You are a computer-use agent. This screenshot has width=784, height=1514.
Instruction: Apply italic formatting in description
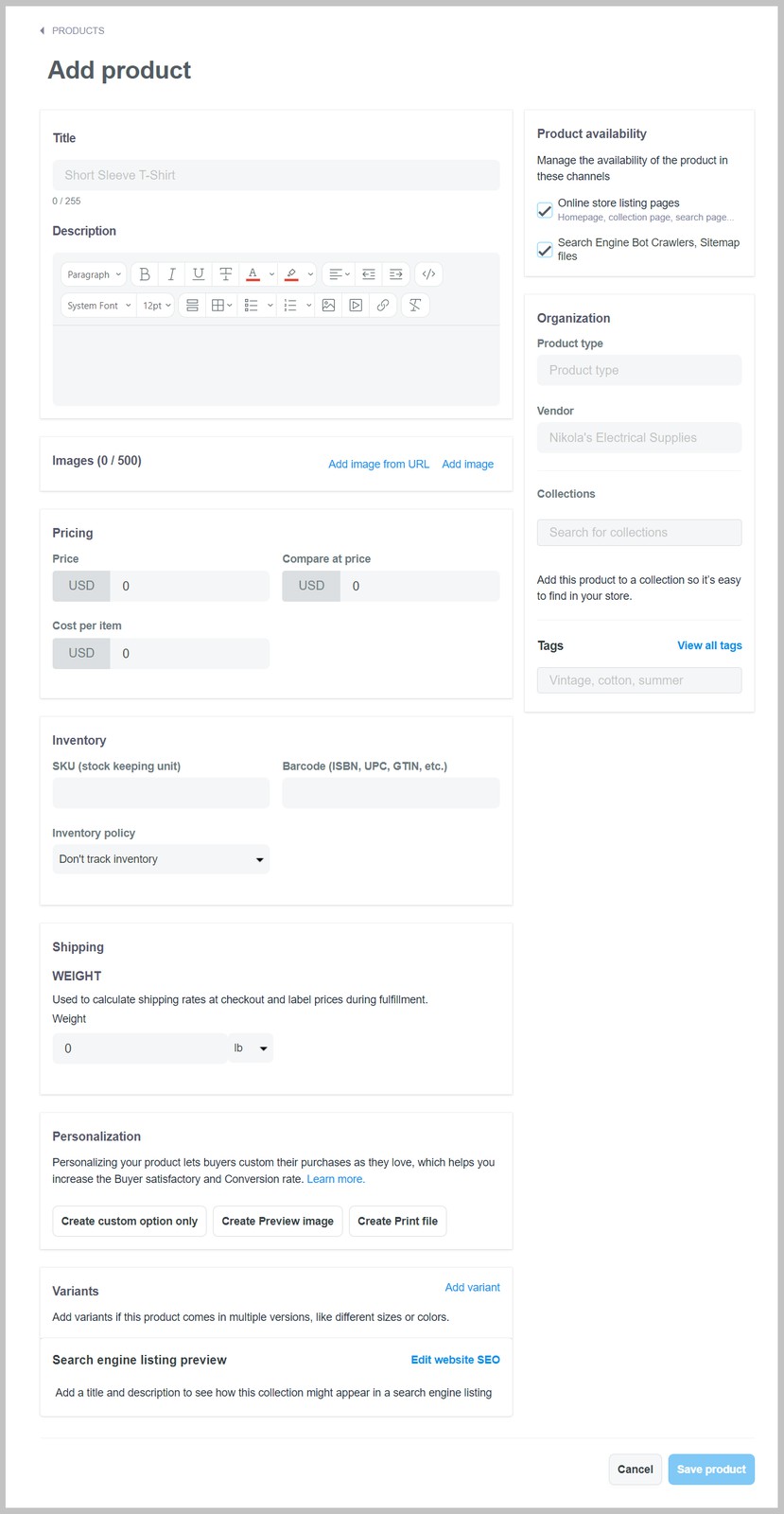point(171,274)
